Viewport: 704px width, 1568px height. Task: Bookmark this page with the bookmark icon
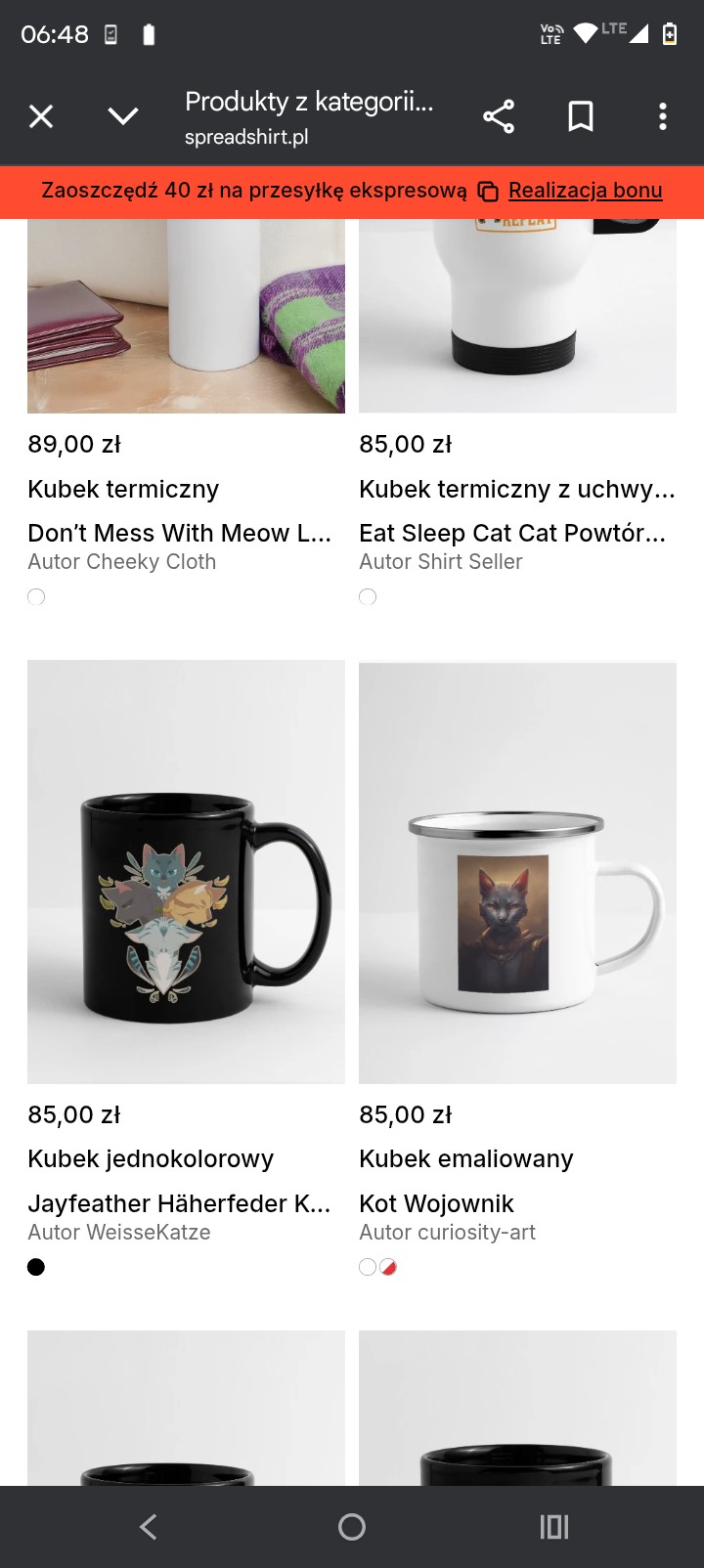pos(581,116)
